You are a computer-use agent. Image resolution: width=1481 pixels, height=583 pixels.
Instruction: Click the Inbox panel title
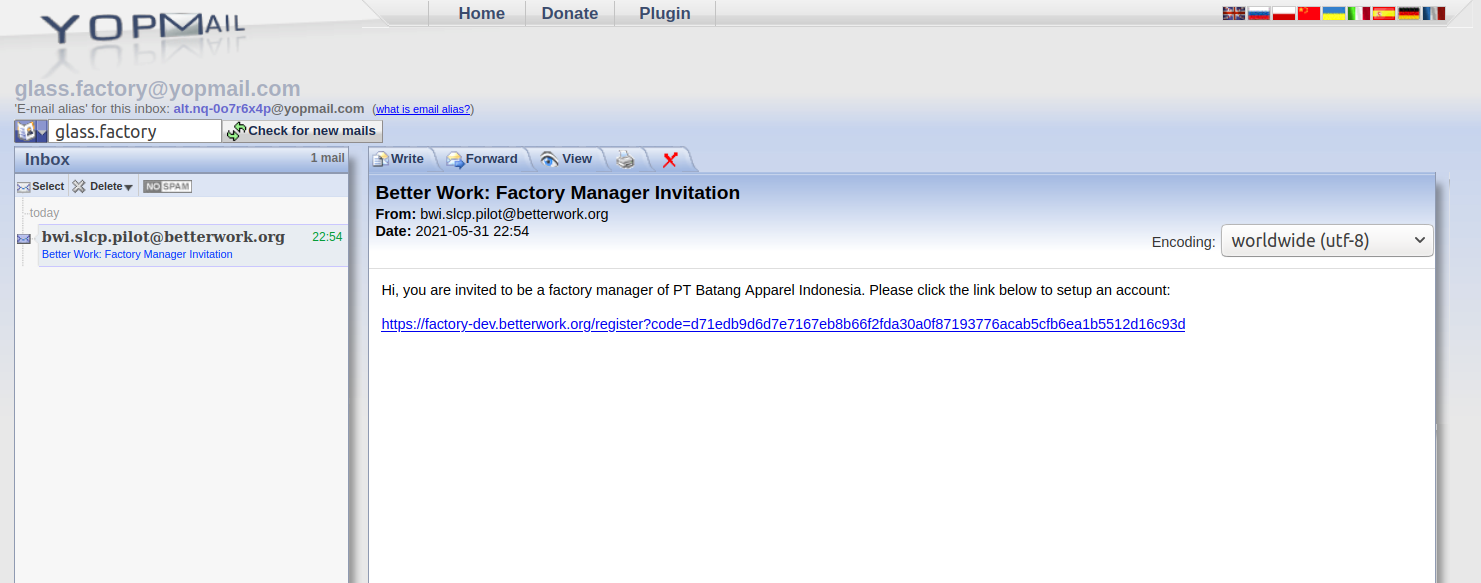[x=47, y=160]
